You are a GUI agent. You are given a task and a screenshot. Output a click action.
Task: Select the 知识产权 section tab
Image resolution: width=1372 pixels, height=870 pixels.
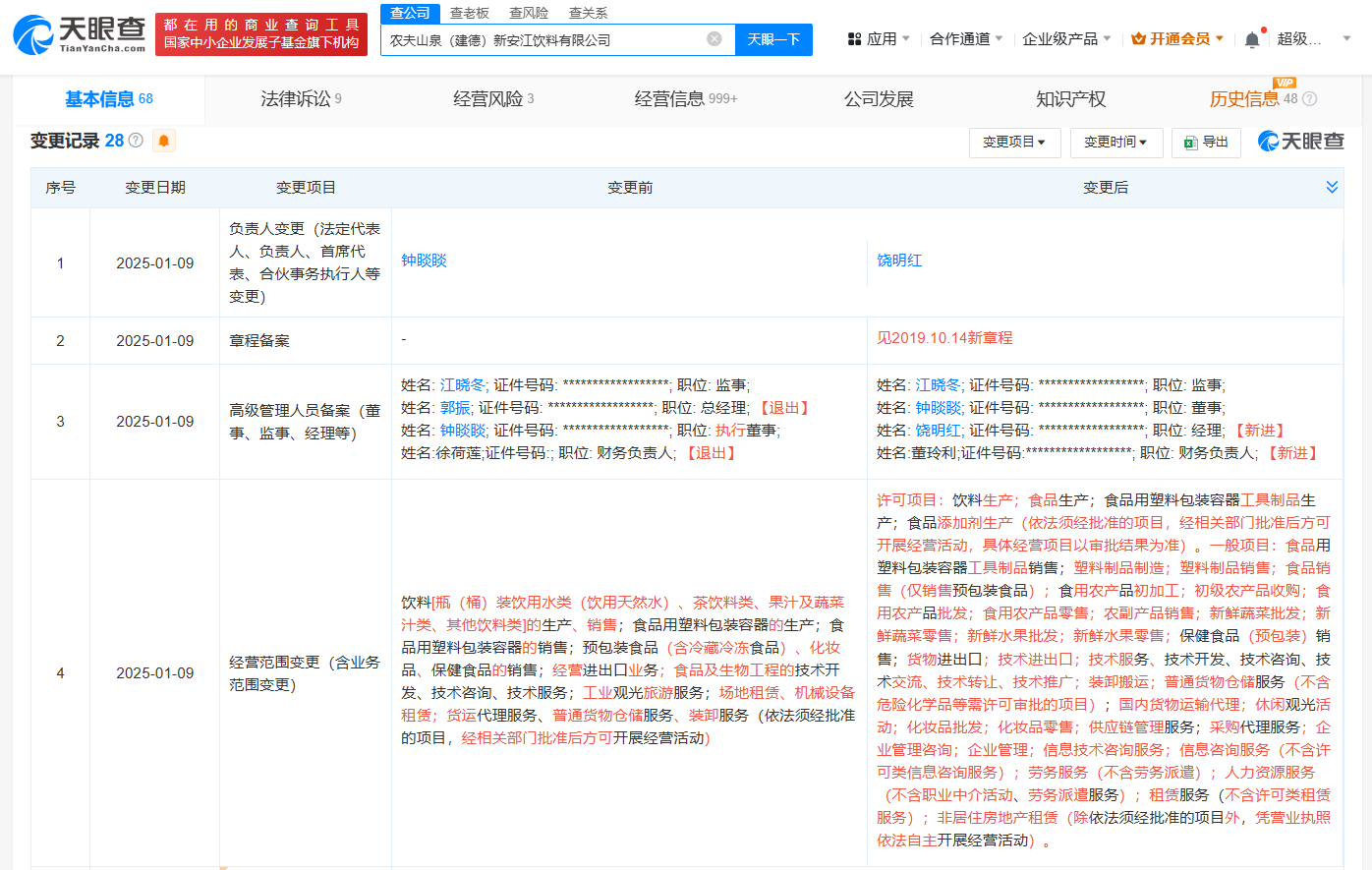(x=1071, y=98)
